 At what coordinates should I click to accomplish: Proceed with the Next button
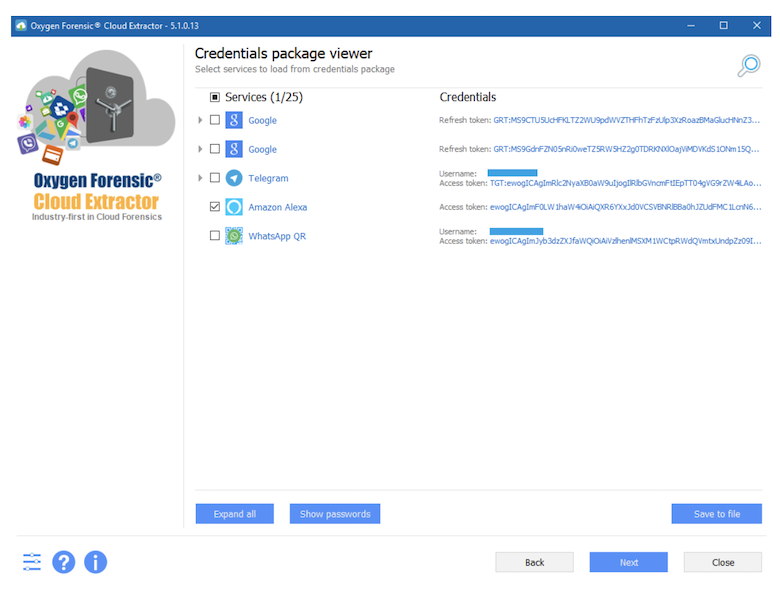click(x=629, y=562)
